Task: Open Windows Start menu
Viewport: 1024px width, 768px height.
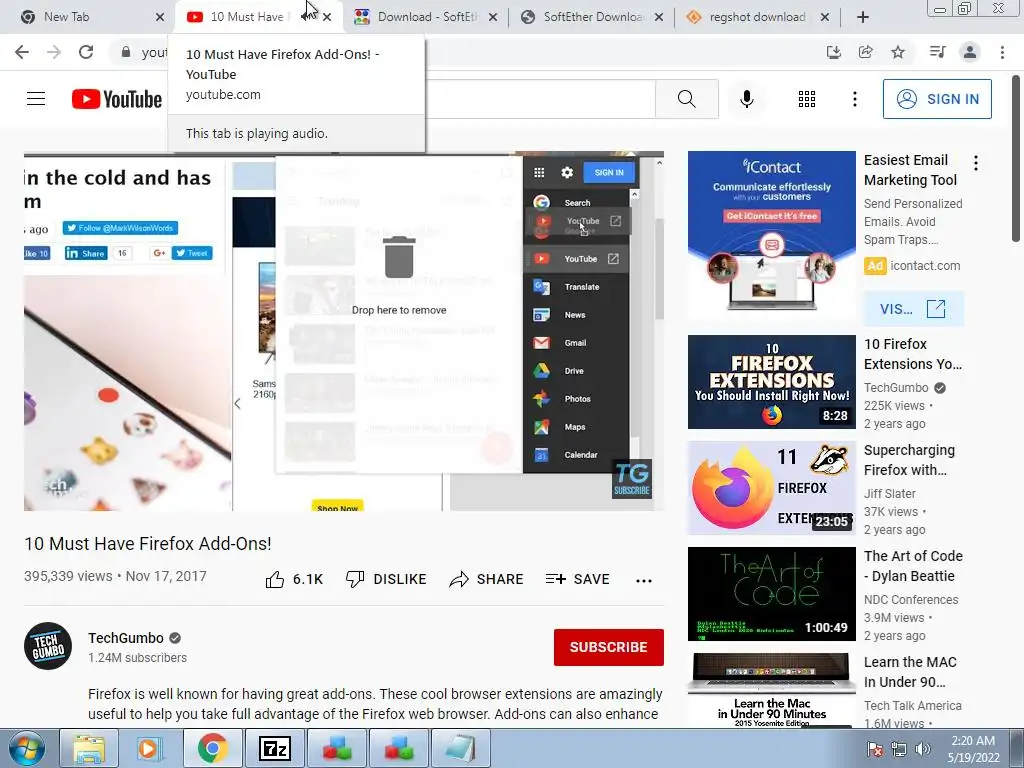Action: click(27, 748)
